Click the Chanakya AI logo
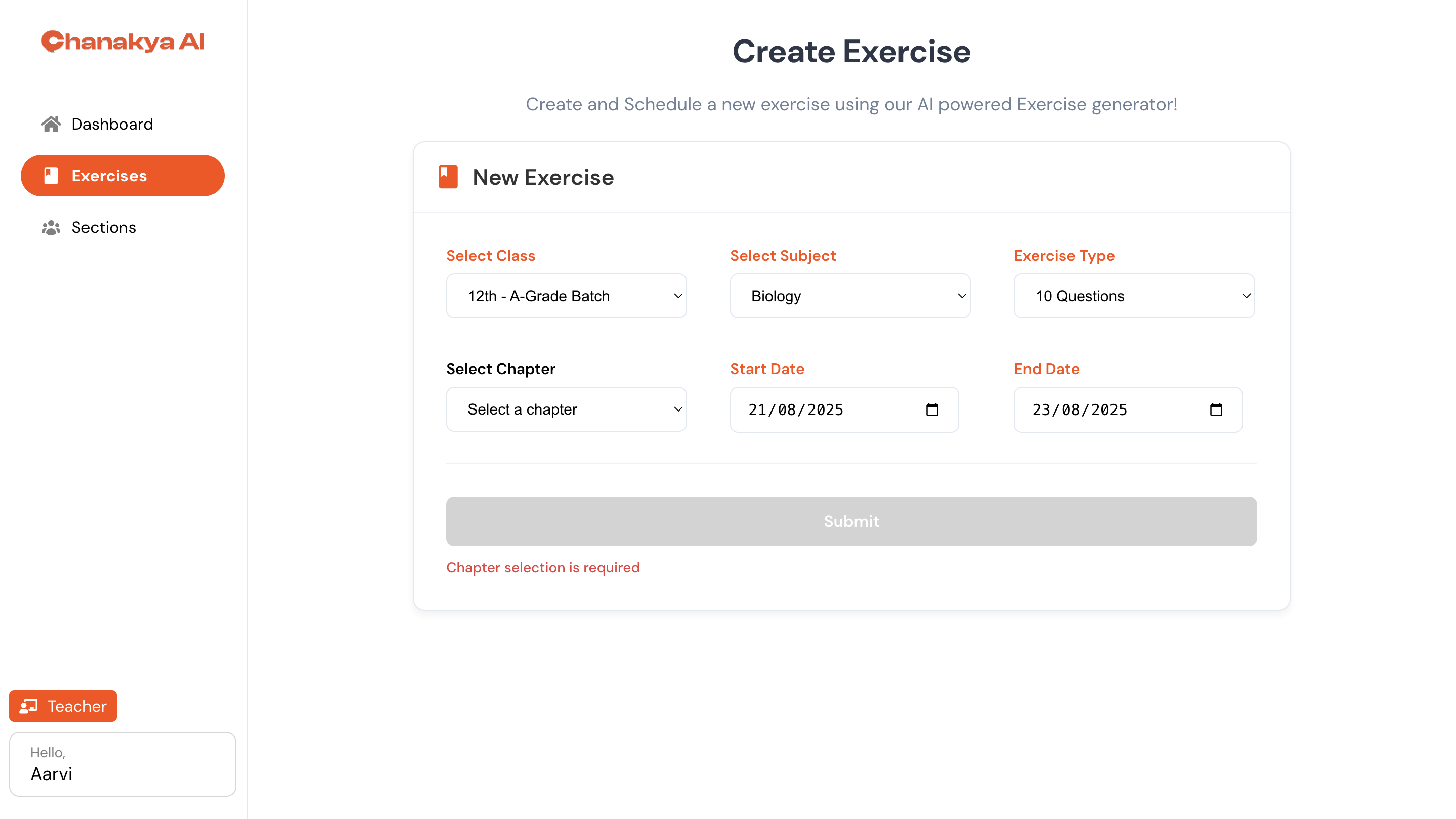The width and height of the screenshot is (1456, 819). [x=122, y=42]
